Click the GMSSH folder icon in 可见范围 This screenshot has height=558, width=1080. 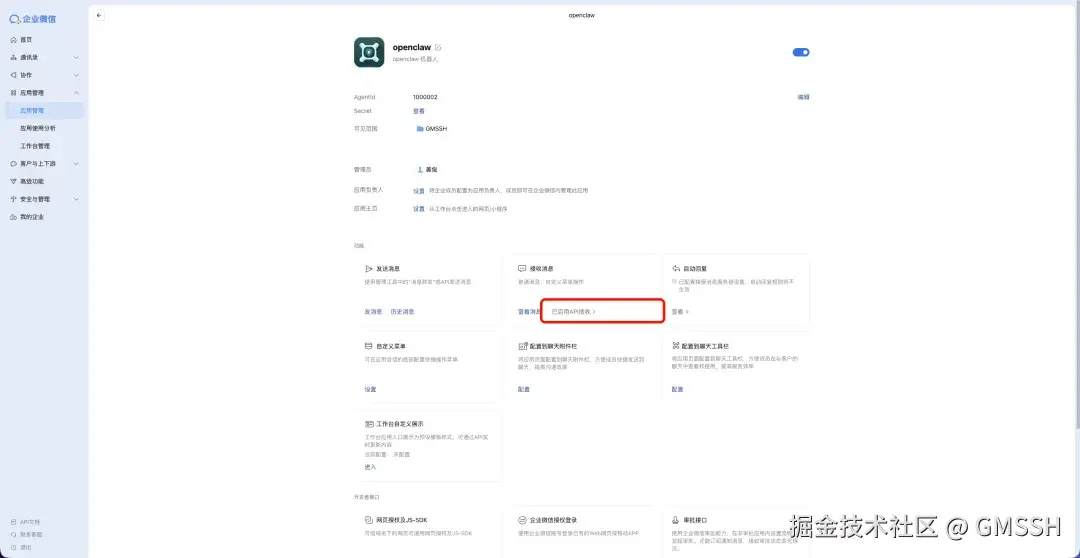[420, 129]
